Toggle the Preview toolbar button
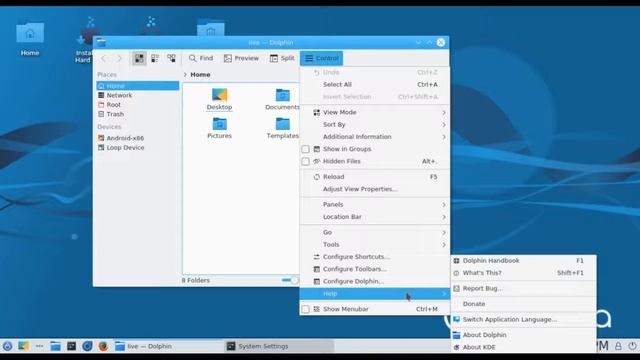Screen dimensions: 640x360 tap(241, 58)
